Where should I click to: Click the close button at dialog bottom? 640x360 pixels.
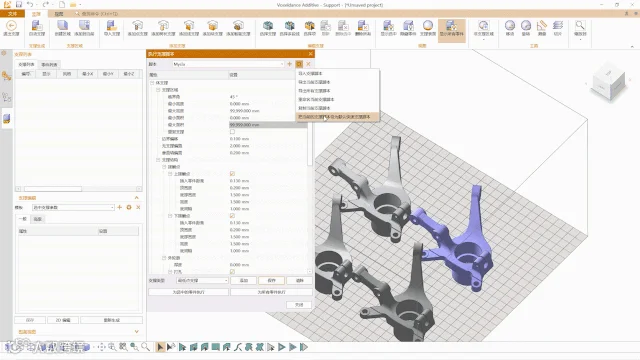coord(299,305)
